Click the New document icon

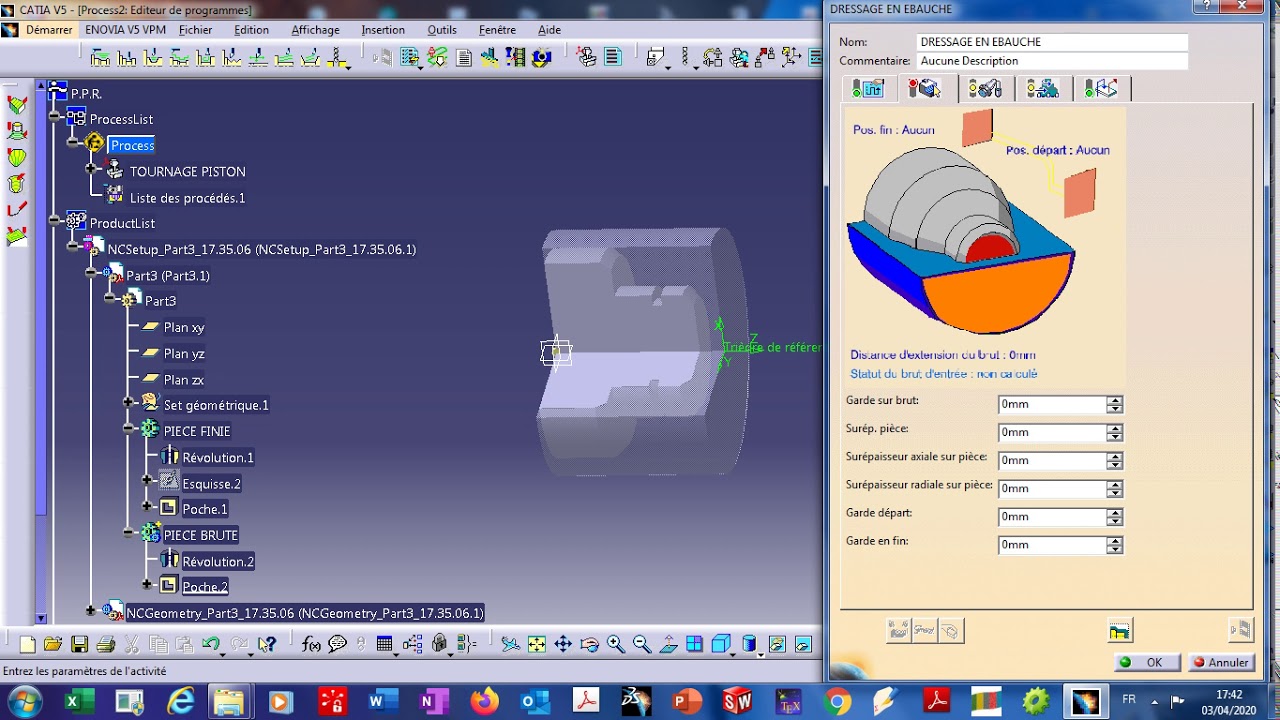point(27,645)
